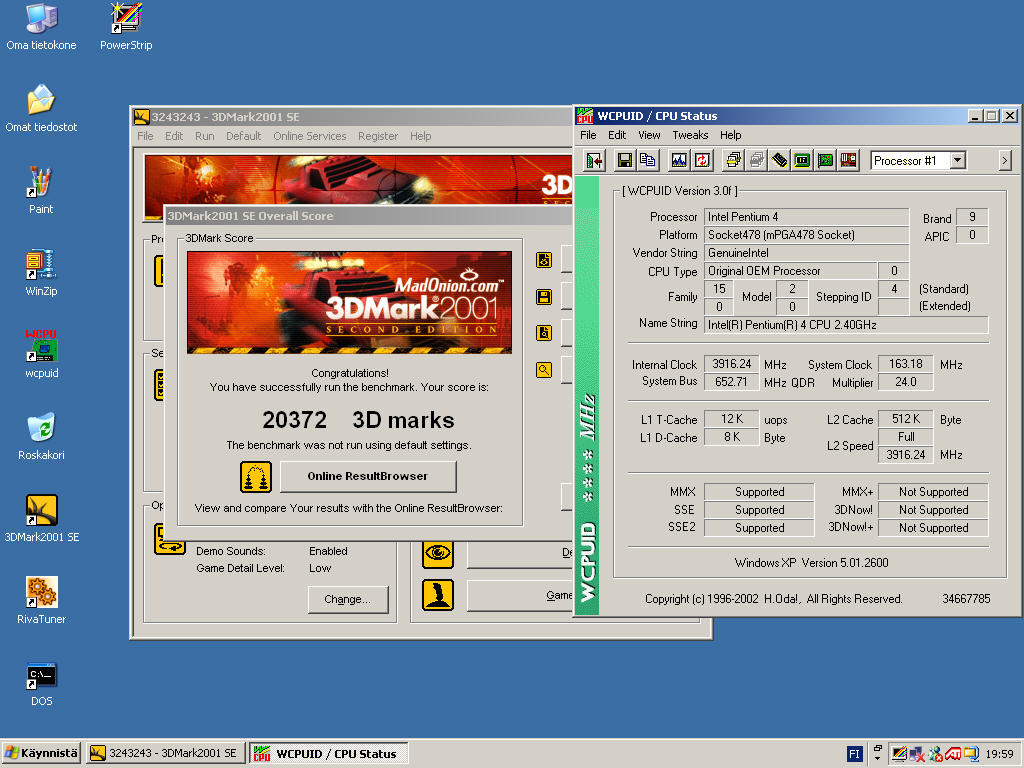Click the Online ResultBrowser button
Viewport: 1024px width, 768px height.
click(368, 477)
